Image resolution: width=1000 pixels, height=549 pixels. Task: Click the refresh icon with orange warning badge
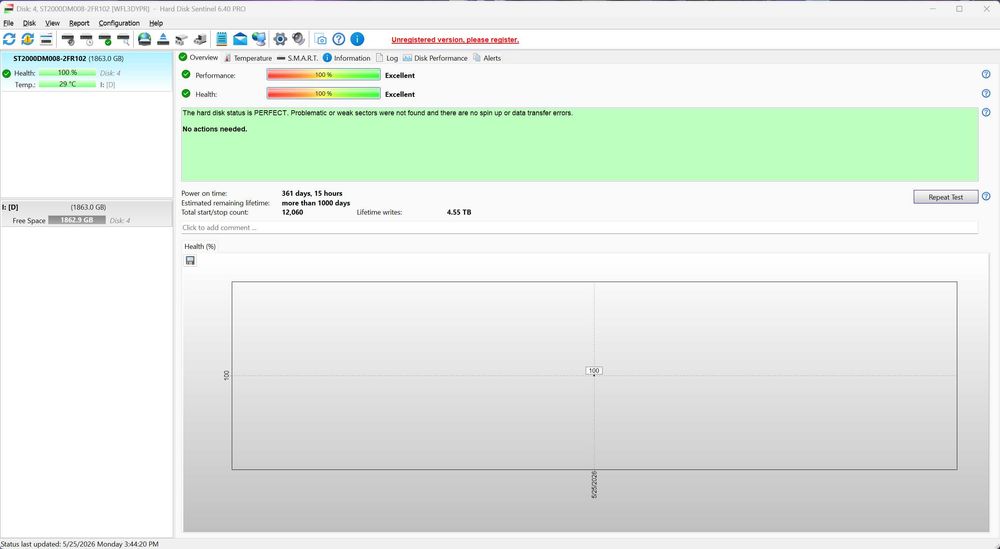(27, 40)
